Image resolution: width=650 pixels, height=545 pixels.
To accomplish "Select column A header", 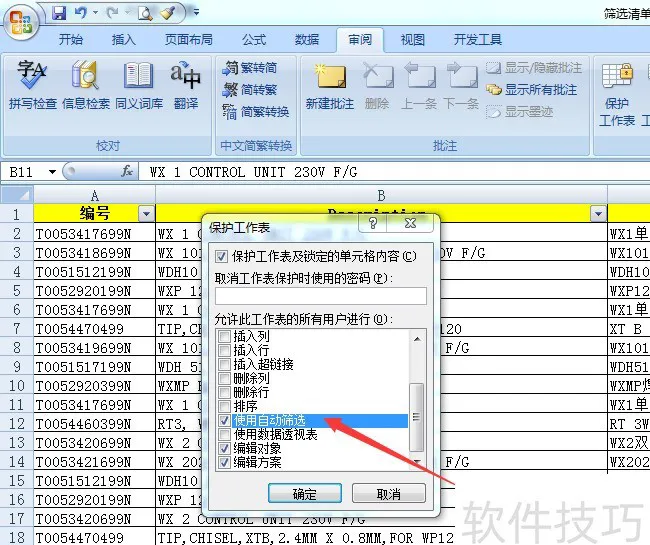I will (95, 195).
